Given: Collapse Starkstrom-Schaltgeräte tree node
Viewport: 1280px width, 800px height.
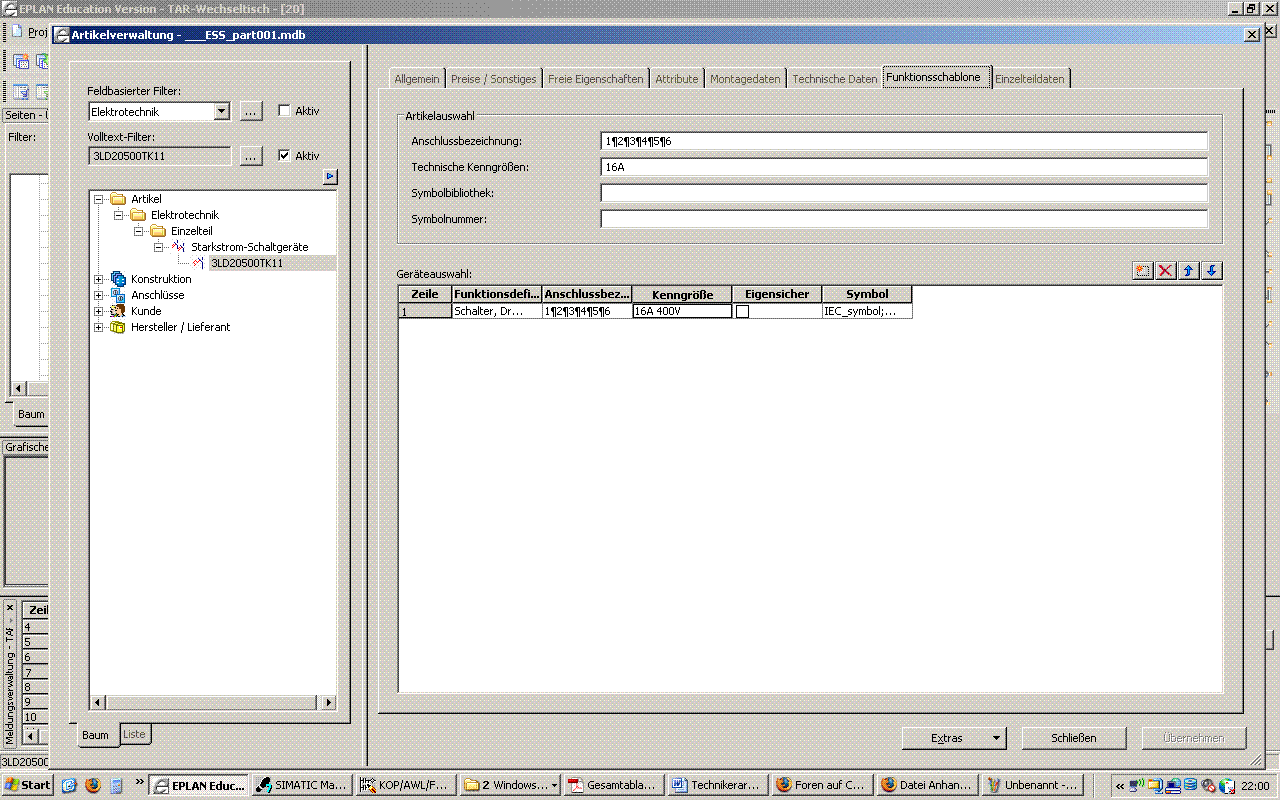Looking at the screenshot, I should (159, 248).
